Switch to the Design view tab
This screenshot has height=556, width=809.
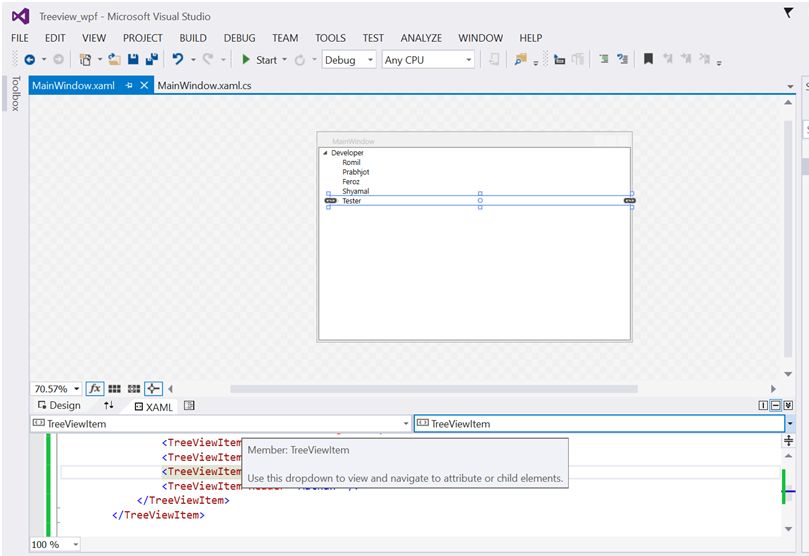point(58,406)
